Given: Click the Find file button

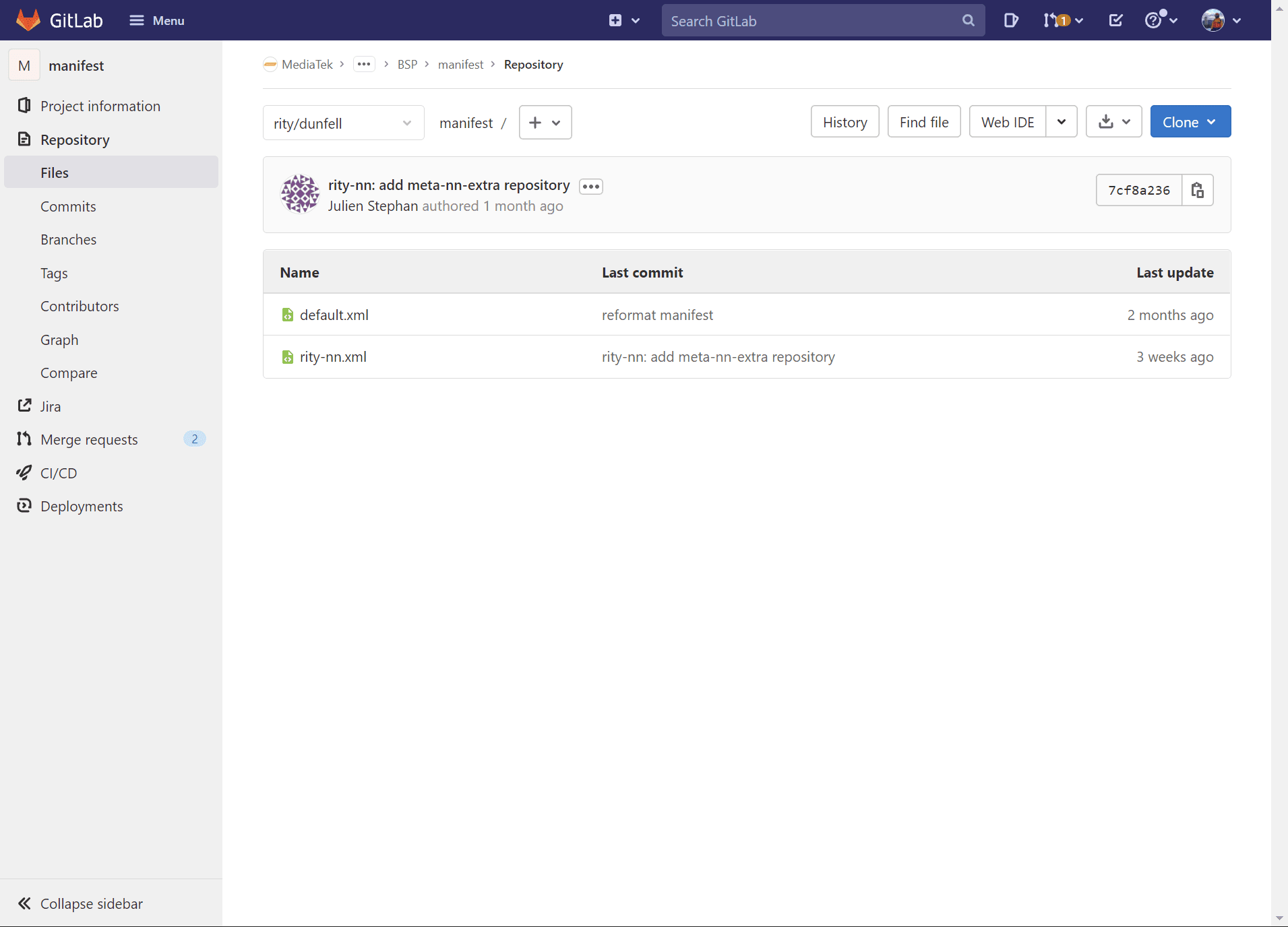Looking at the screenshot, I should click(923, 122).
